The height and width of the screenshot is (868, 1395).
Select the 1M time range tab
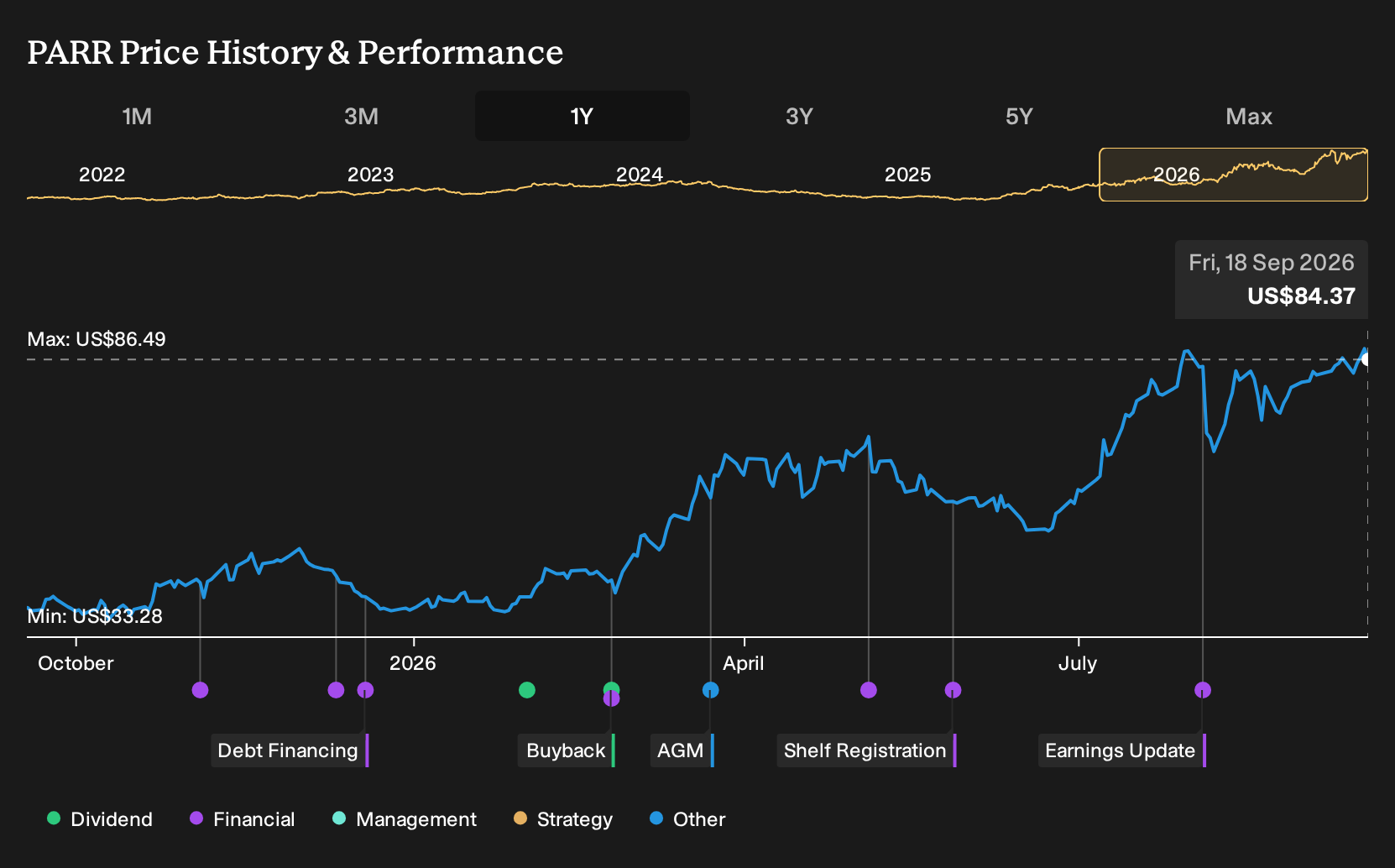[137, 116]
